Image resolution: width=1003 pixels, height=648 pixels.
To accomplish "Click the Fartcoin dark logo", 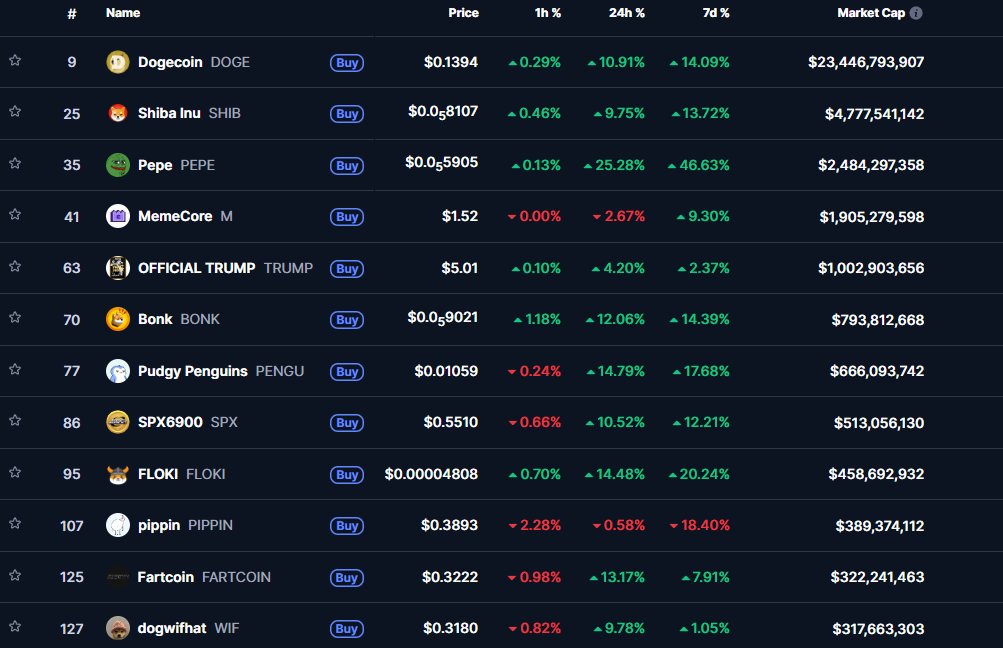I will [x=118, y=577].
